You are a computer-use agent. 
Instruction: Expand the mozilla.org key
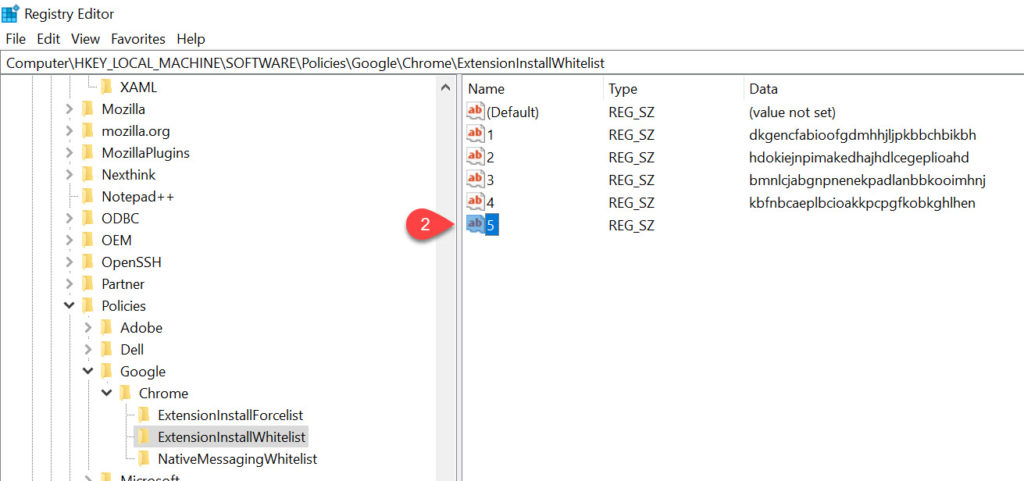pos(69,131)
